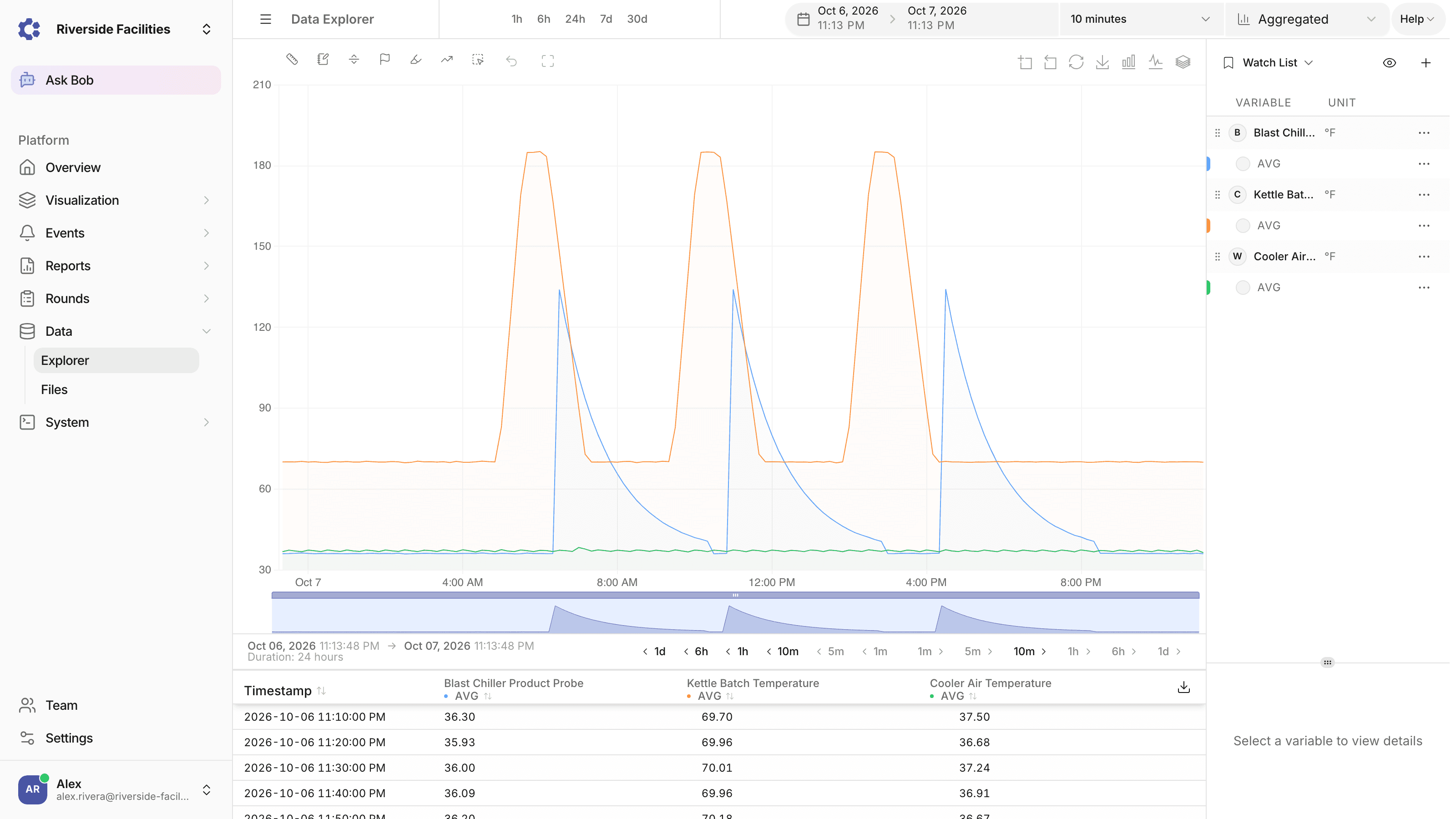The width and height of the screenshot is (1456, 819).
Task: Switch to line pulse chart view
Action: 1155,62
